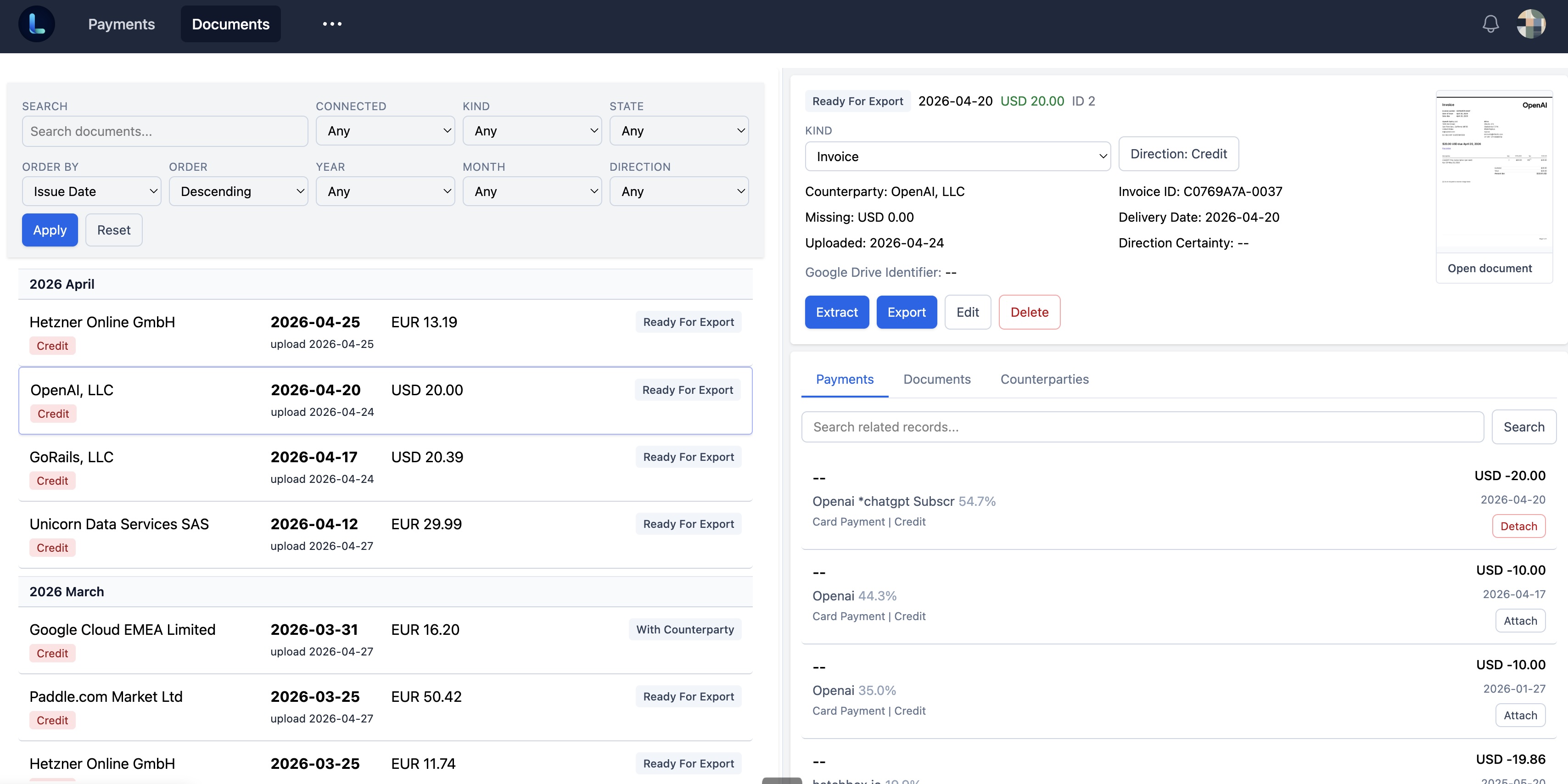Open the Kind filter dropdown
This screenshot has width=1568, height=784.
(532, 131)
